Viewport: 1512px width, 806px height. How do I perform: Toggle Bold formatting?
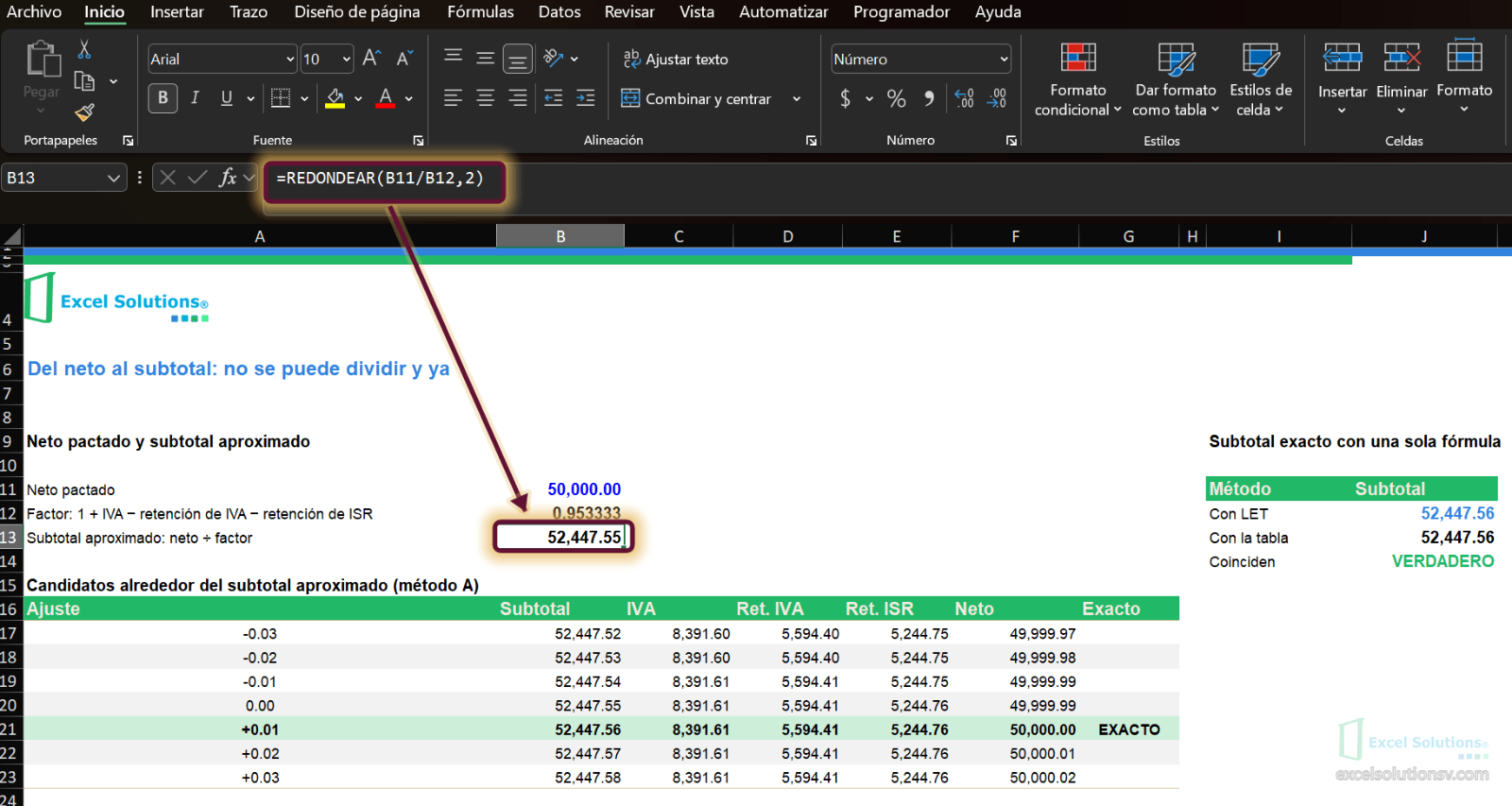[x=163, y=97]
